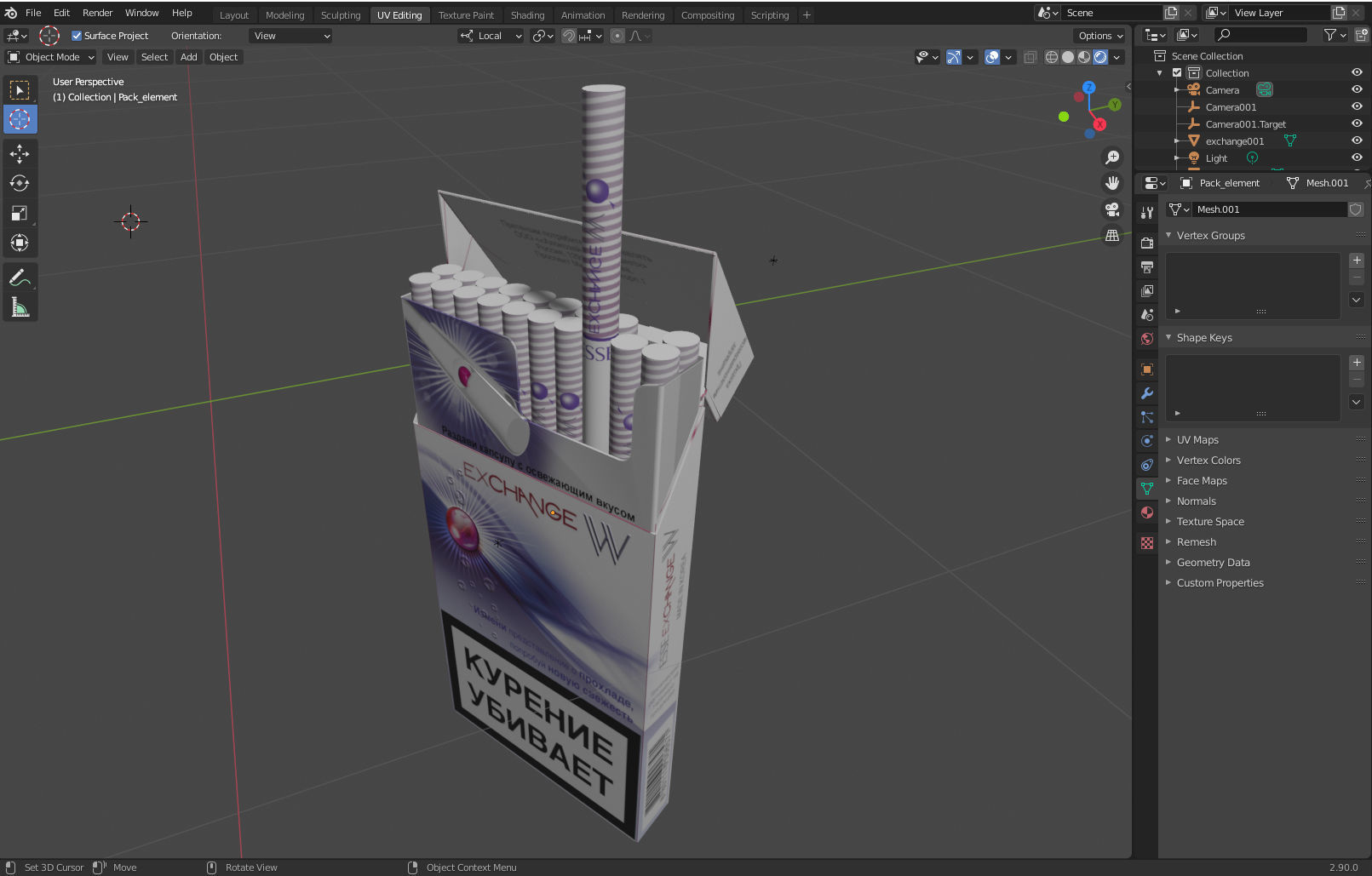Open the Tool properties tab

point(1147,212)
